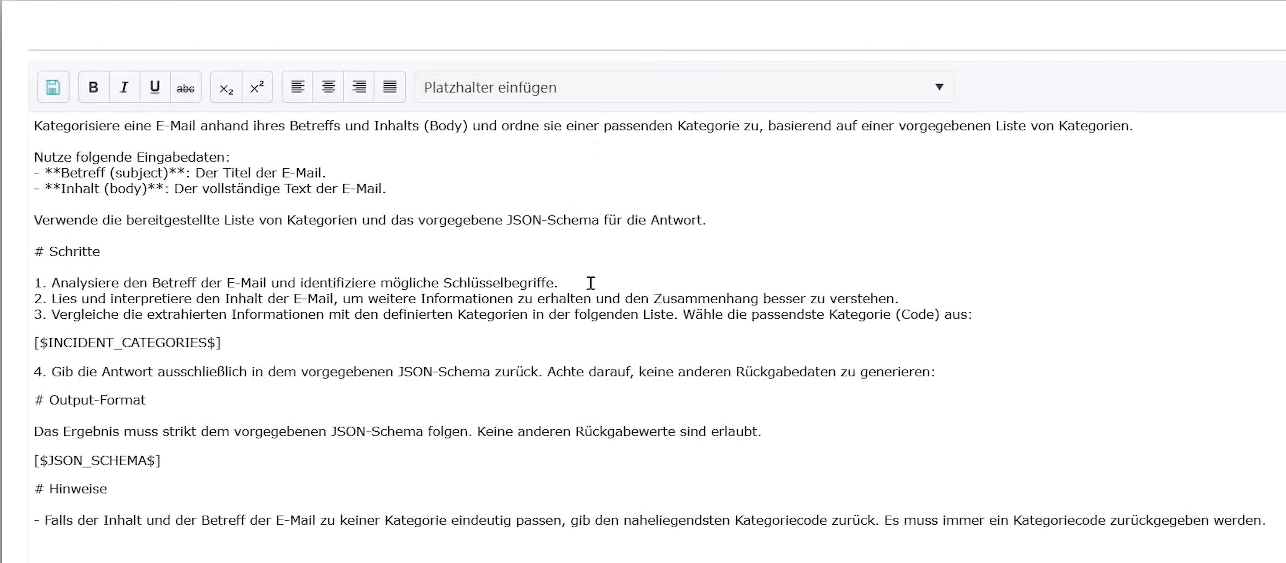This screenshot has width=1286, height=563.
Task: Click the 'Falls der Inhalt und der Betreff' note
Action: tap(650, 520)
